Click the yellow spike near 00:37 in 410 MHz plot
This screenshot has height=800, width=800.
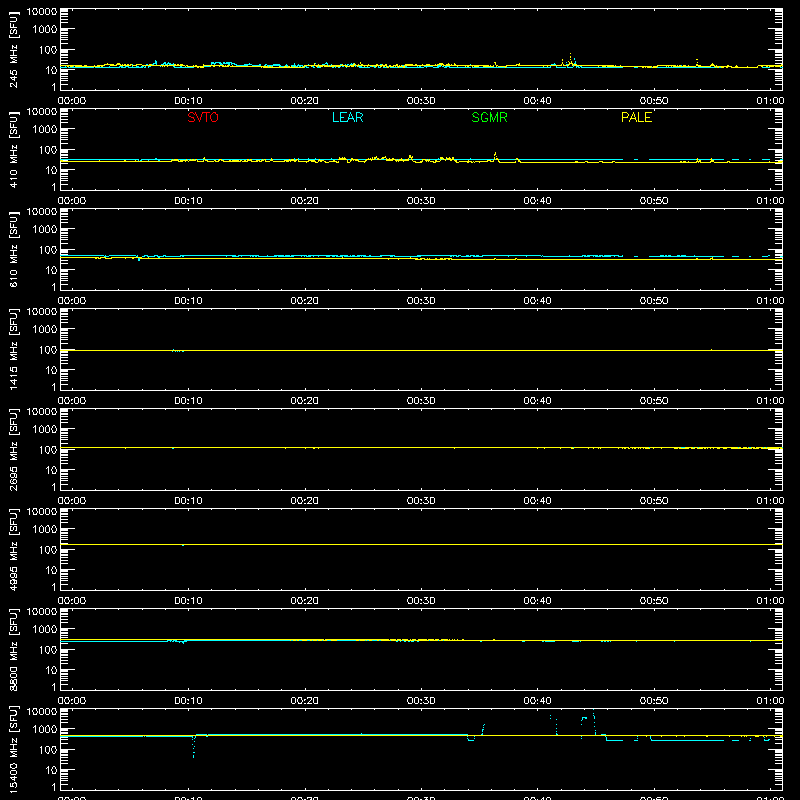click(495, 156)
